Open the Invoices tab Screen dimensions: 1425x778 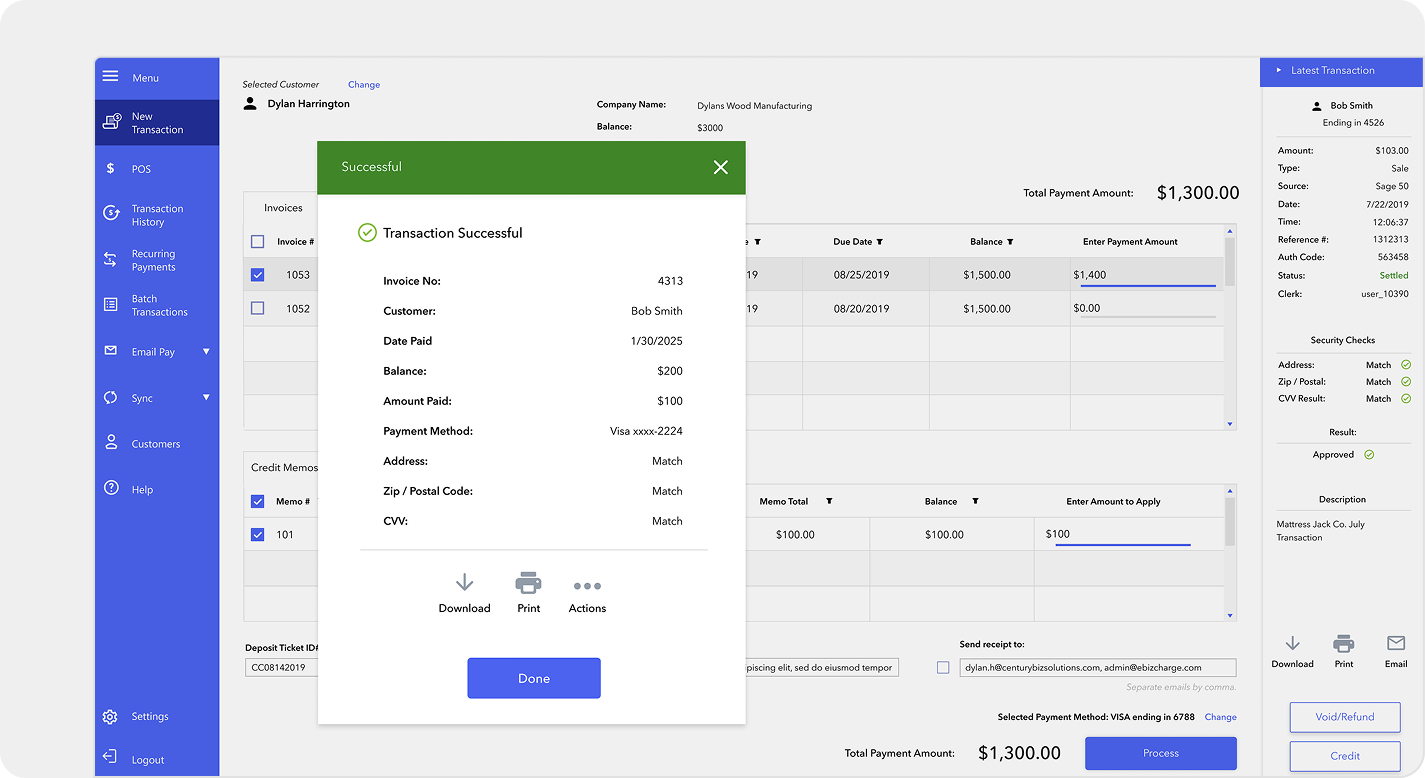click(x=283, y=208)
